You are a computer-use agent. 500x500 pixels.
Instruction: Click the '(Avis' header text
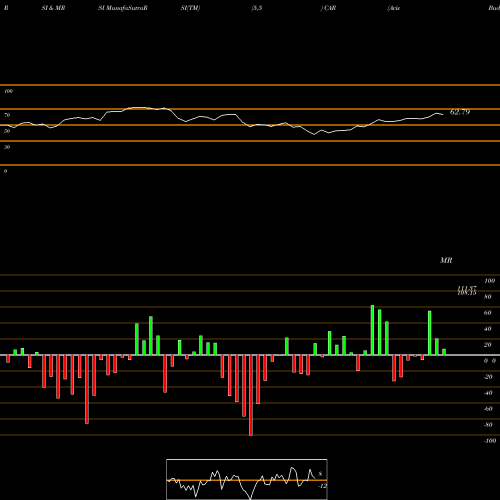(x=394, y=8)
